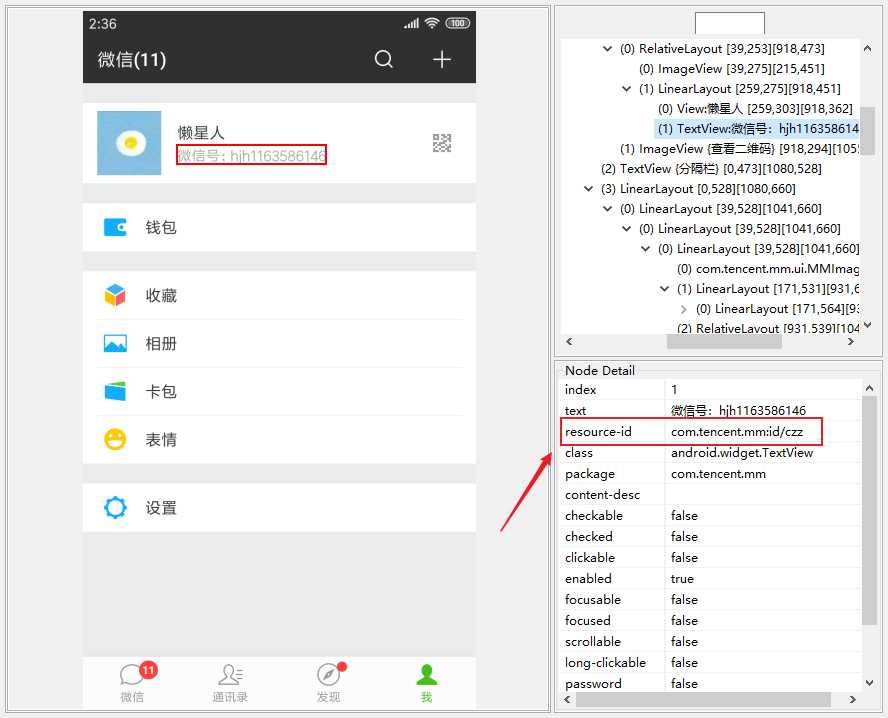Switch to the 我 profile tab
The height and width of the screenshot is (718, 888).
[426, 683]
